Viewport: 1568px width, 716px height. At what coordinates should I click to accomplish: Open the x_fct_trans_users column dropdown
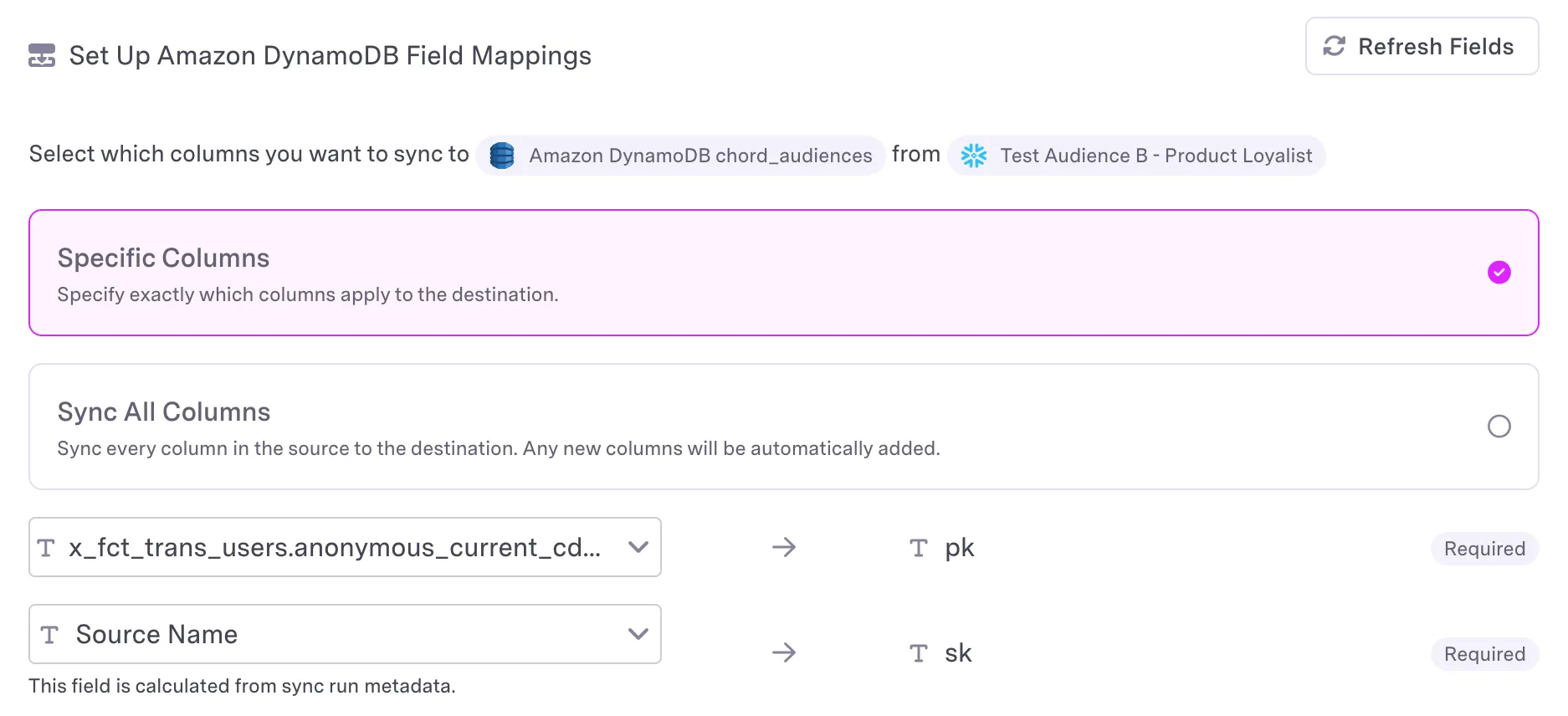[345, 547]
